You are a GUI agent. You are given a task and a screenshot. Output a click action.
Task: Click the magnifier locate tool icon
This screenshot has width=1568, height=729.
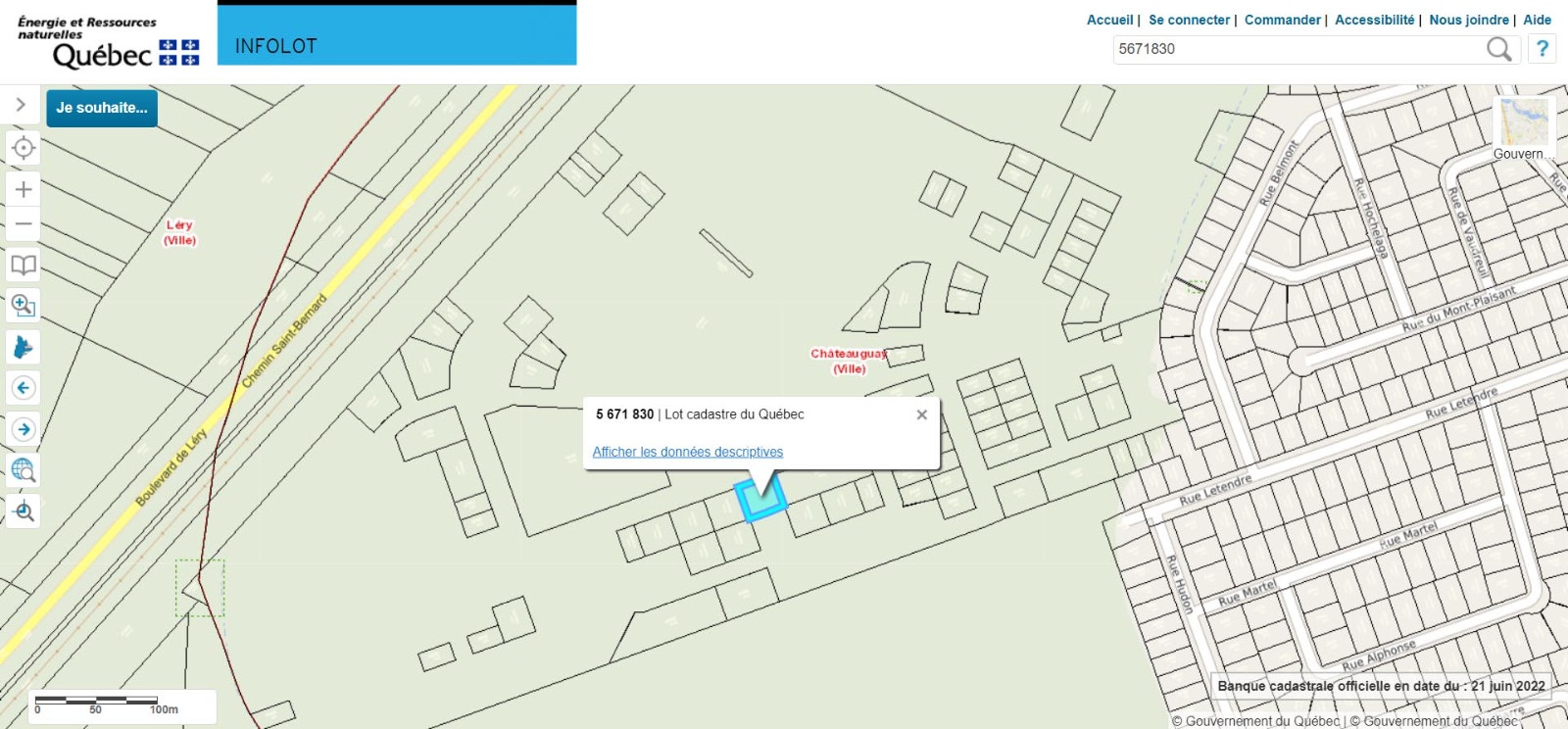coord(24,511)
